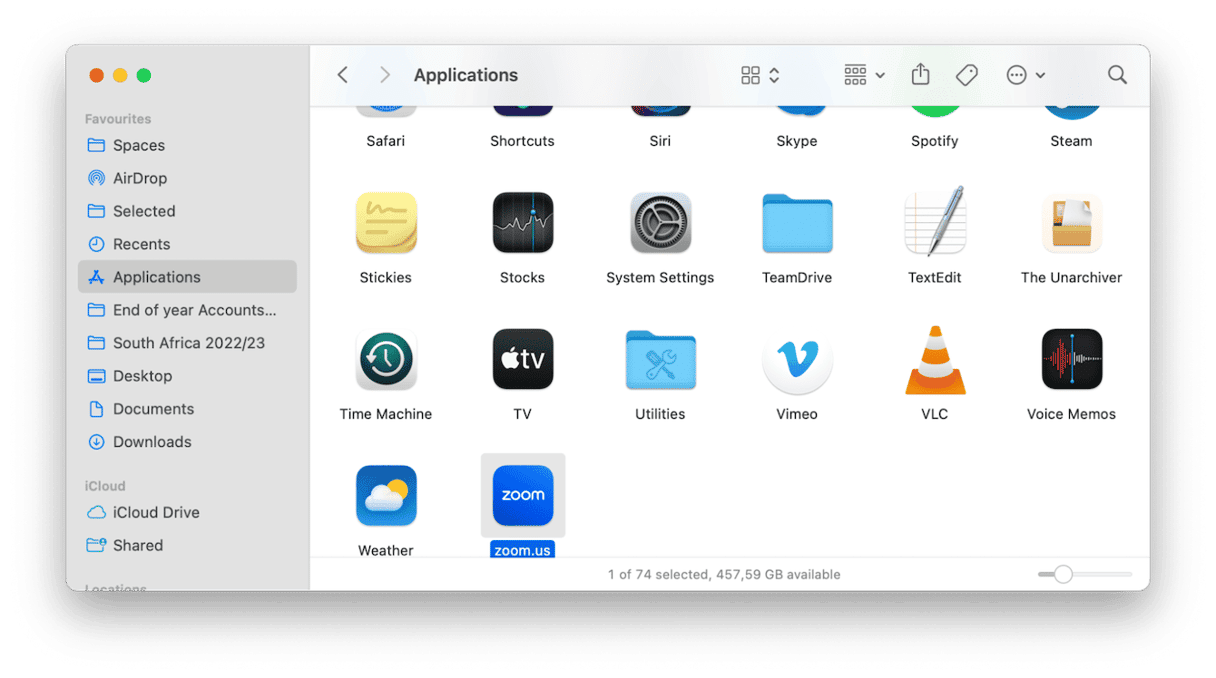The height and width of the screenshot is (678, 1216).
Task: Launch Spotify from Applications
Action: click(x=934, y=110)
